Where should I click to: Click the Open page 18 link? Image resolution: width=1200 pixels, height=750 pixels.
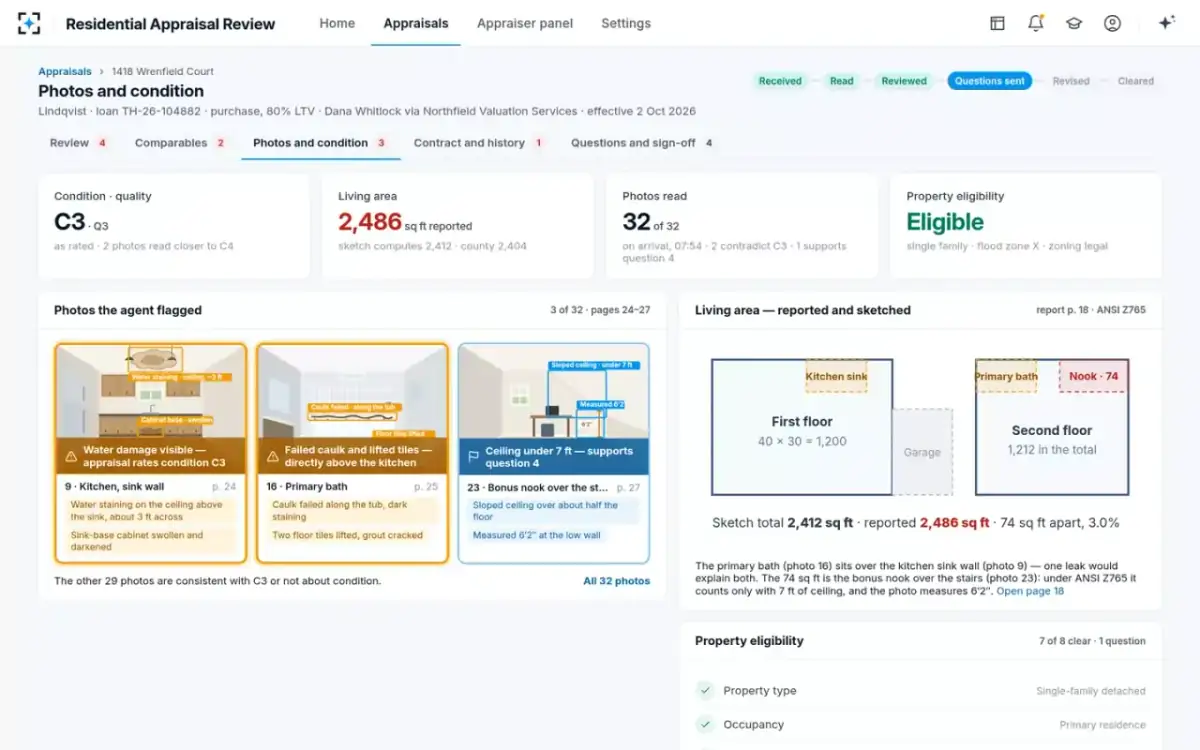1030,591
